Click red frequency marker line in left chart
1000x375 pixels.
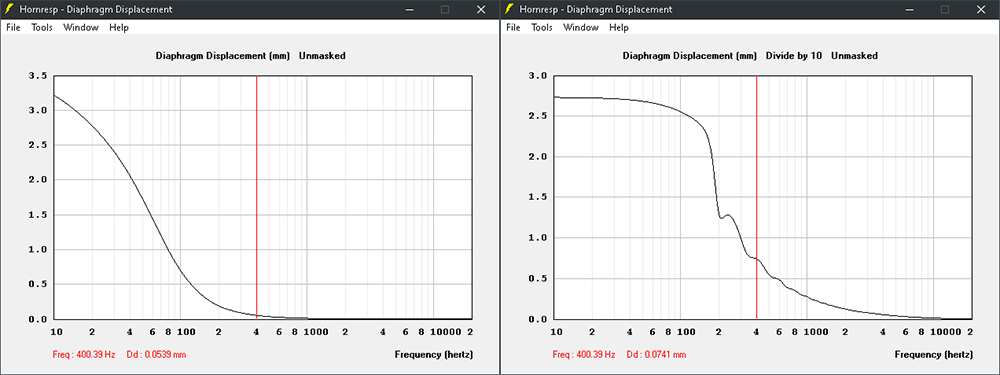click(x=256, y=197)
